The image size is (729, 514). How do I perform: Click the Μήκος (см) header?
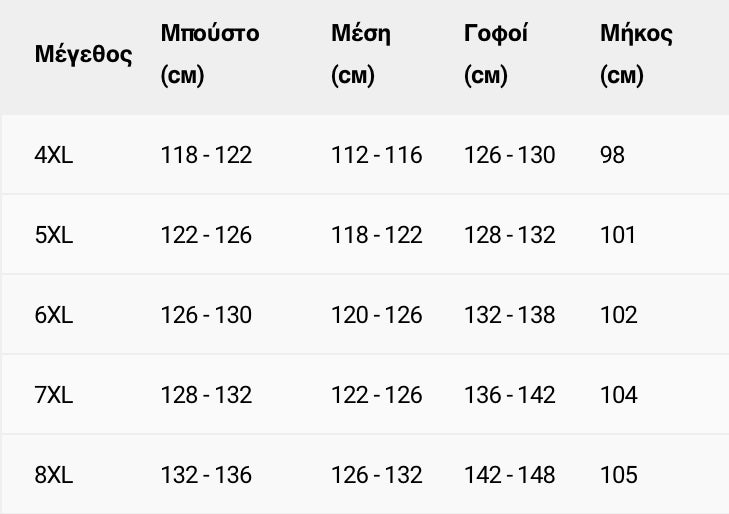[636, 54]
